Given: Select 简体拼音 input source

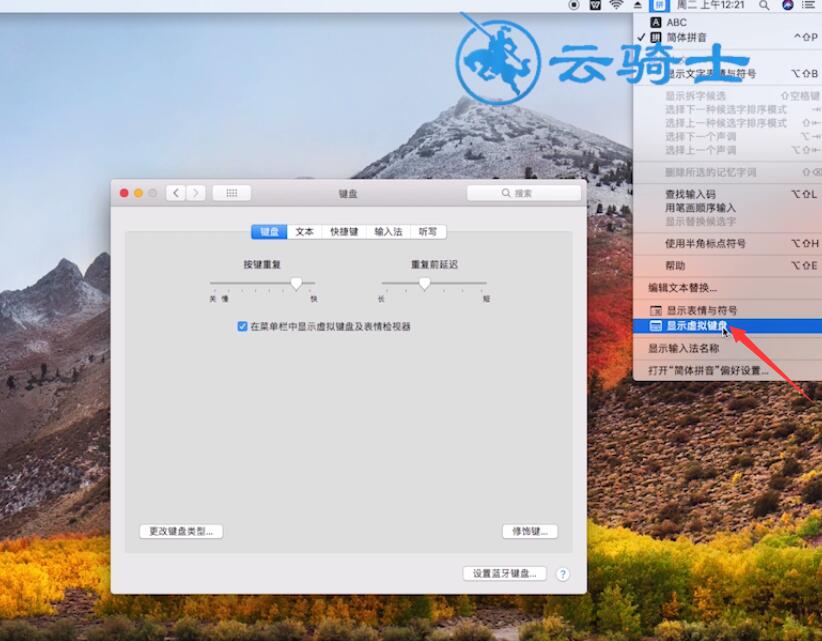Looking at the screenshot, I should 728,37.
